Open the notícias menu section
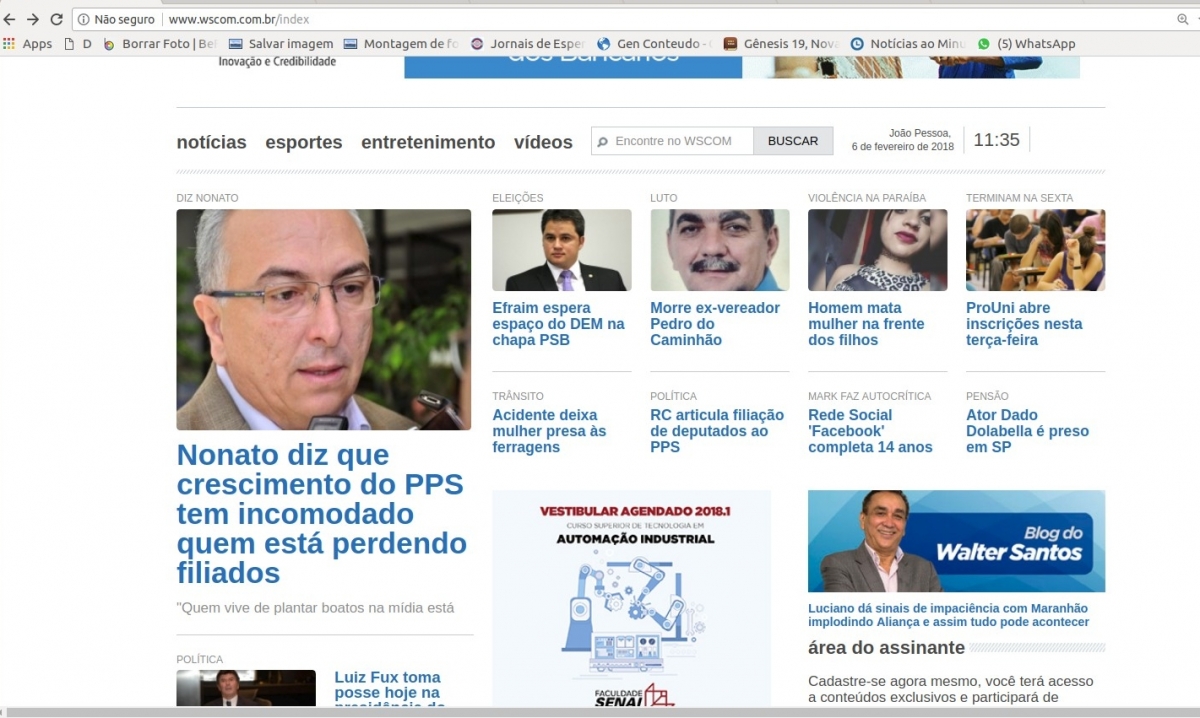Image resolution: width=1200 pixels, height=718 pixels. click(211, 142)
